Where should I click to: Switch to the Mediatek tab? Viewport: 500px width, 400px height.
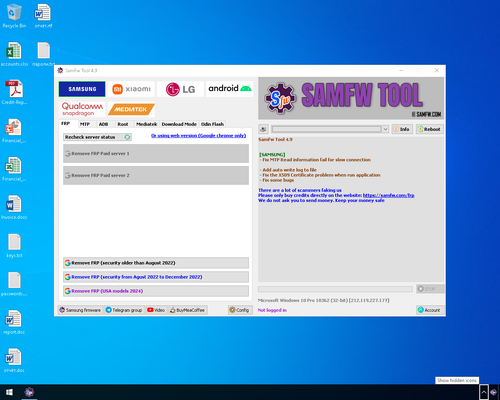pos(146,124)
